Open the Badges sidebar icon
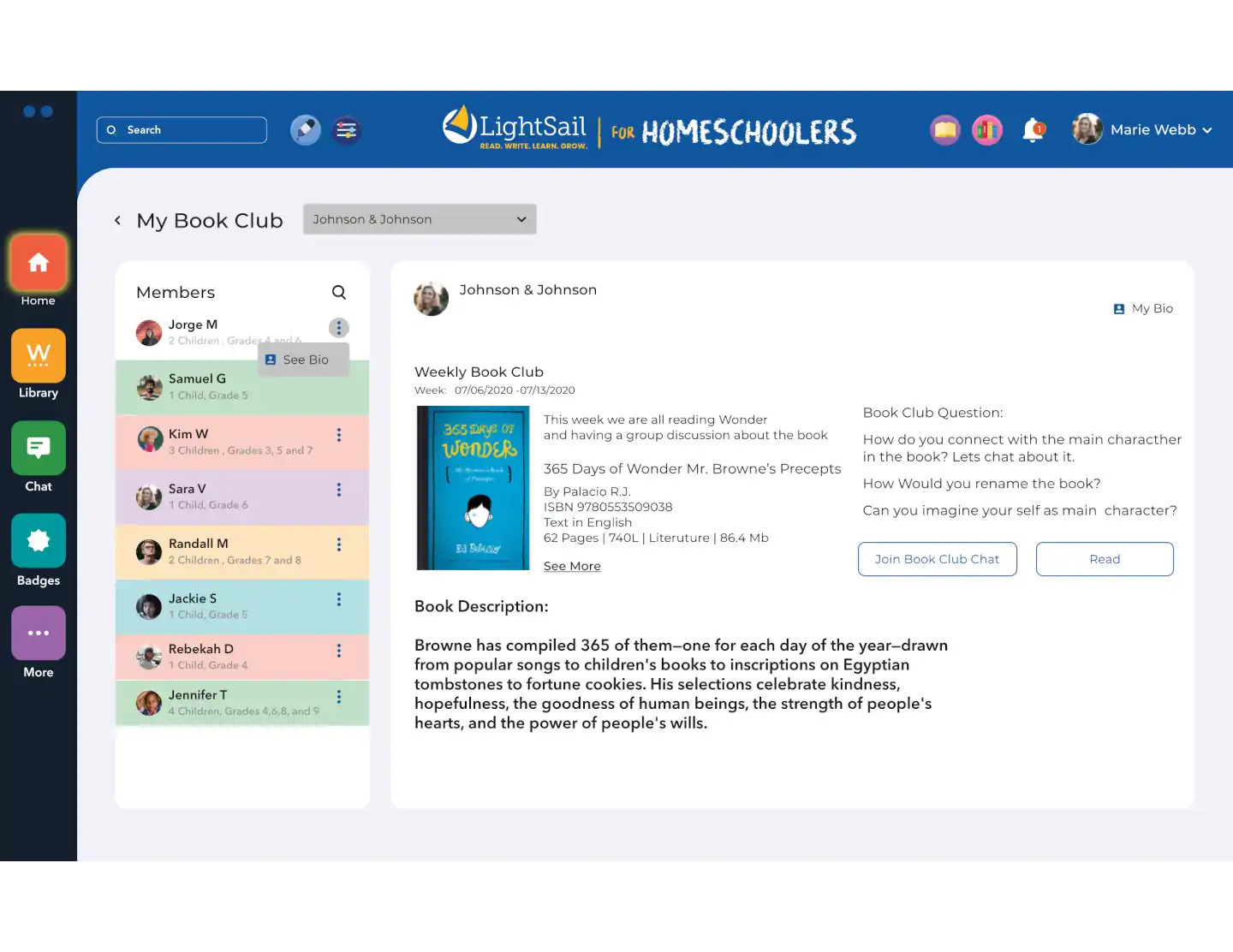 [38, 540]
